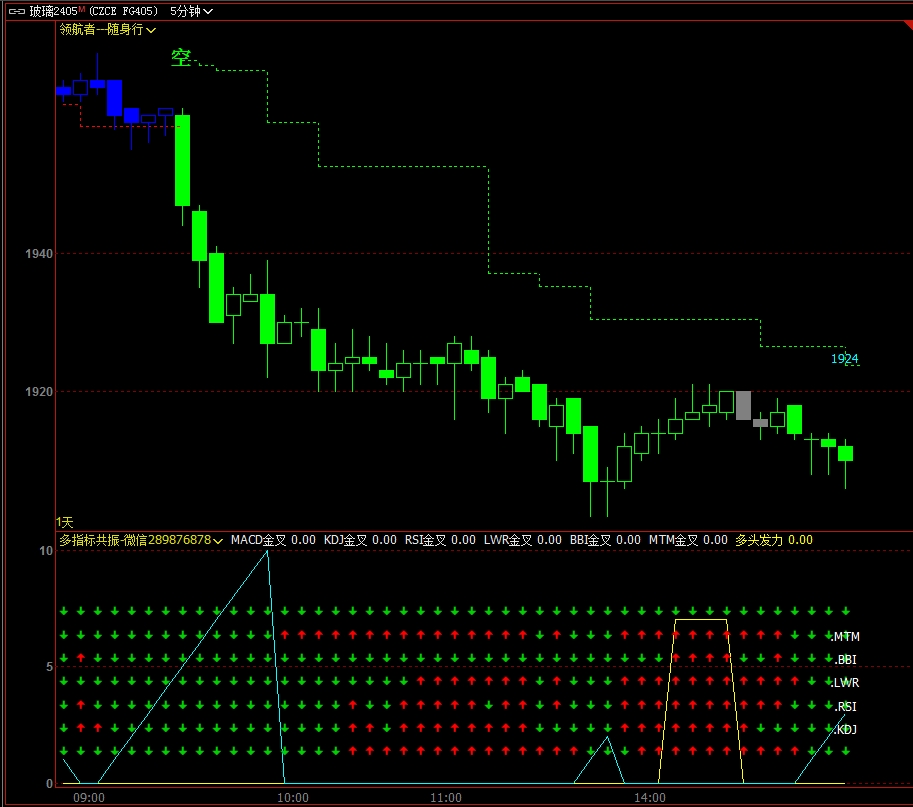Click the 多头发力 yellow label
This screenshot has height=807, width=913.
(759, 540)
